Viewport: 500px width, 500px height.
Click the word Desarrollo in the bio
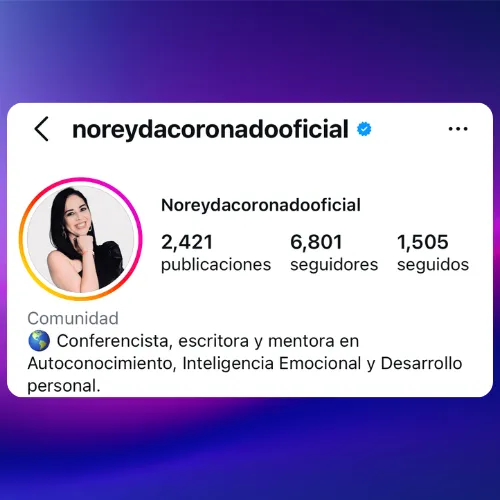421,363
